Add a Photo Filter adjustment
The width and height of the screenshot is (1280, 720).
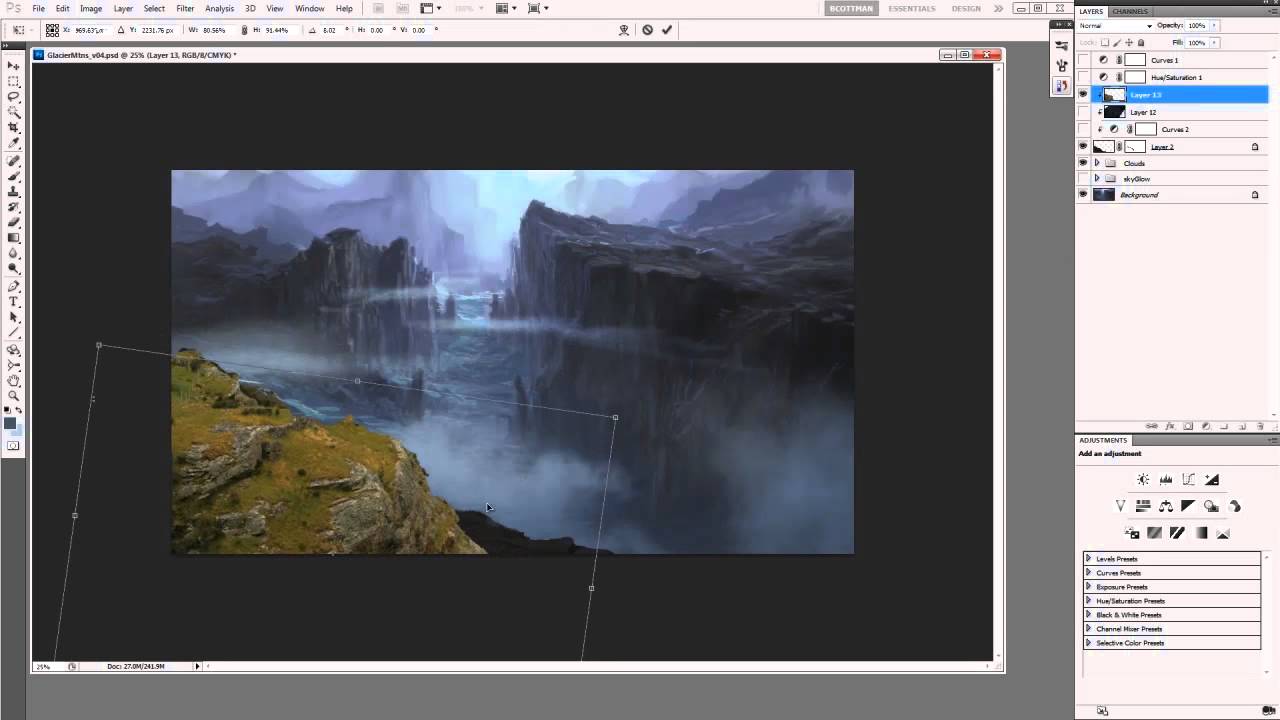1211,506
